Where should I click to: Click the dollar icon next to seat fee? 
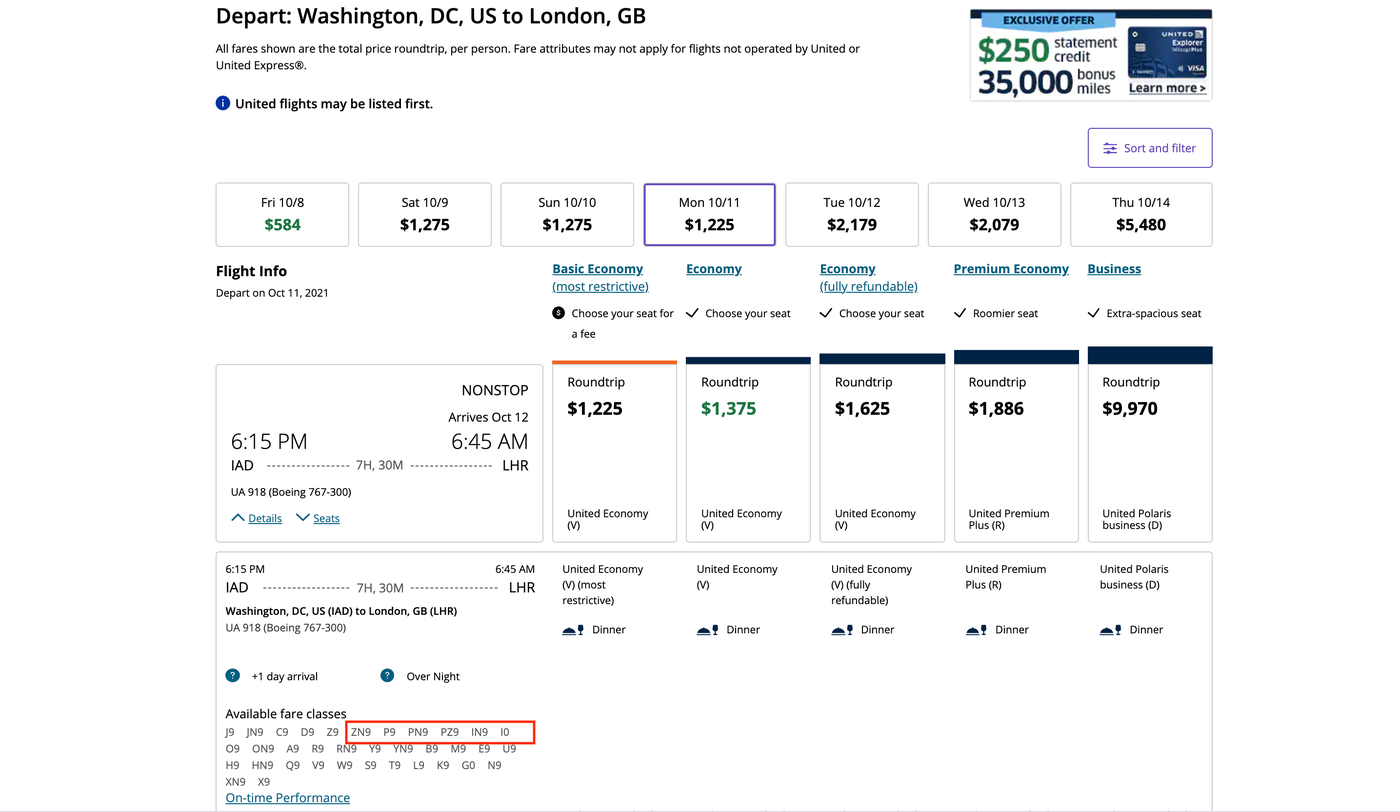[559, 313]
